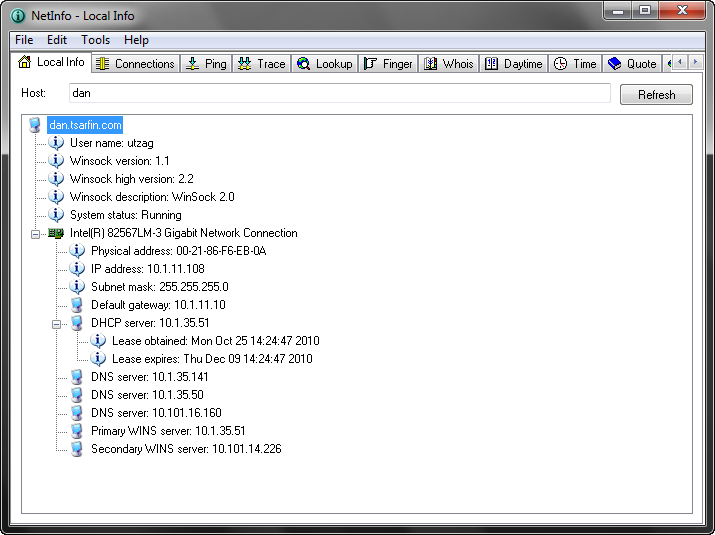
Task: Open the File menu
Action: 24,40
